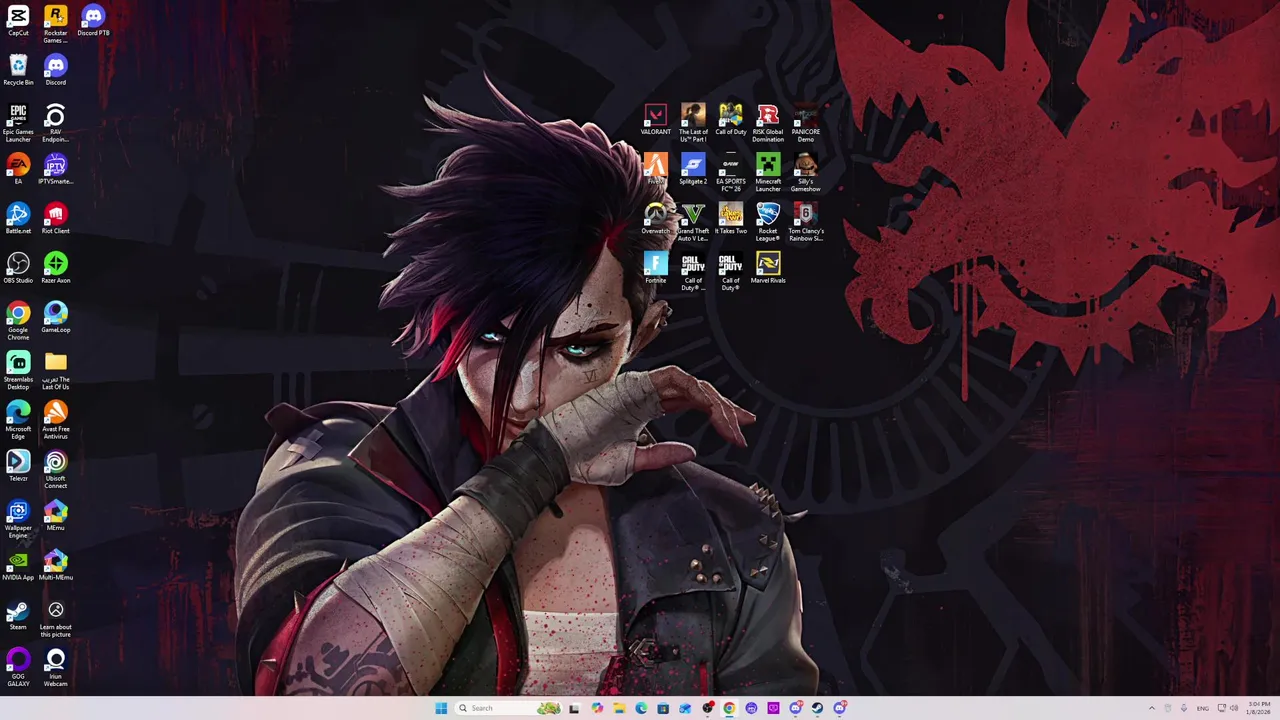Select the EA app desktop shortcut
1280x720 pixels.
(x=18, y=169)
